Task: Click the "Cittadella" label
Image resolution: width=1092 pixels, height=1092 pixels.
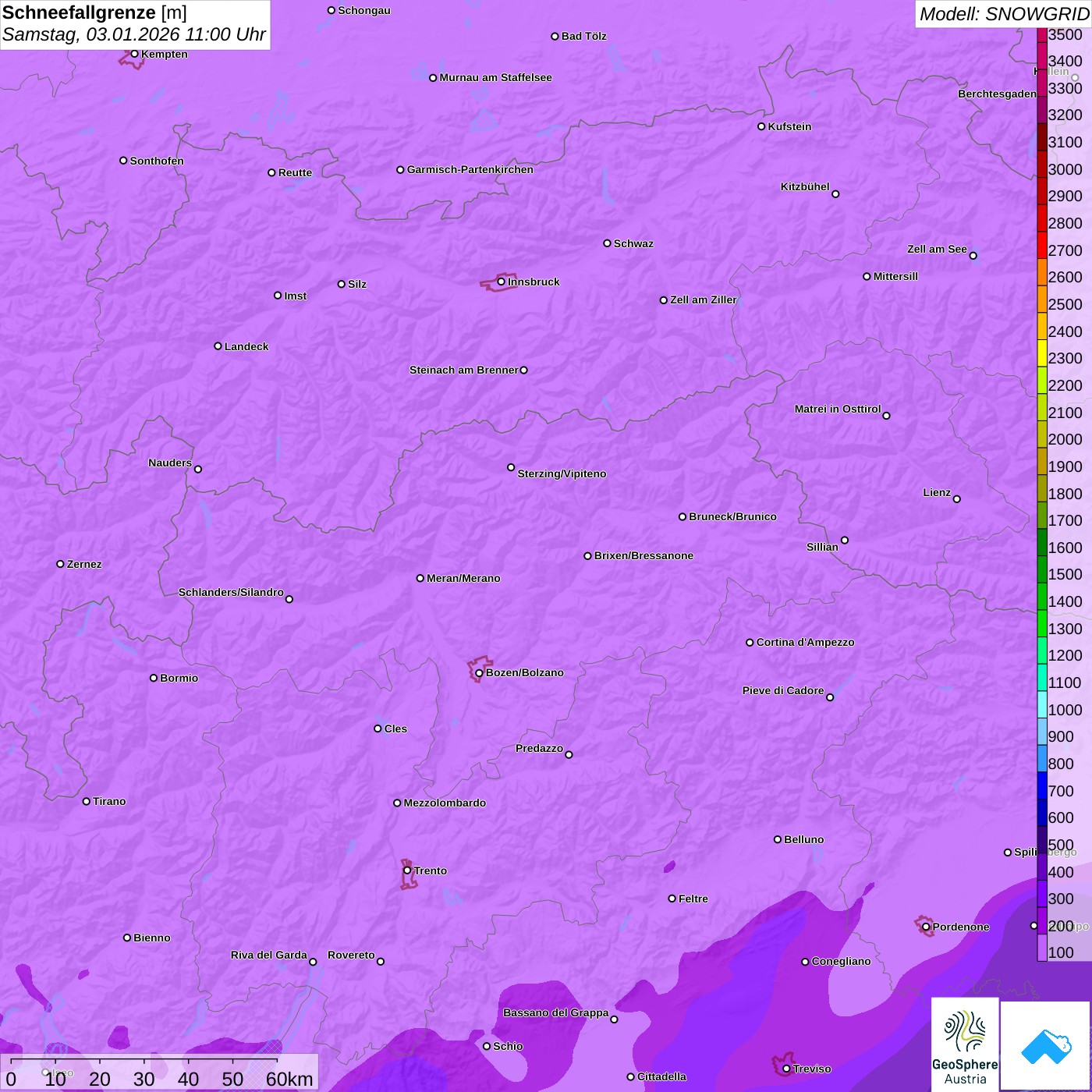Action: pos(661,1076)
